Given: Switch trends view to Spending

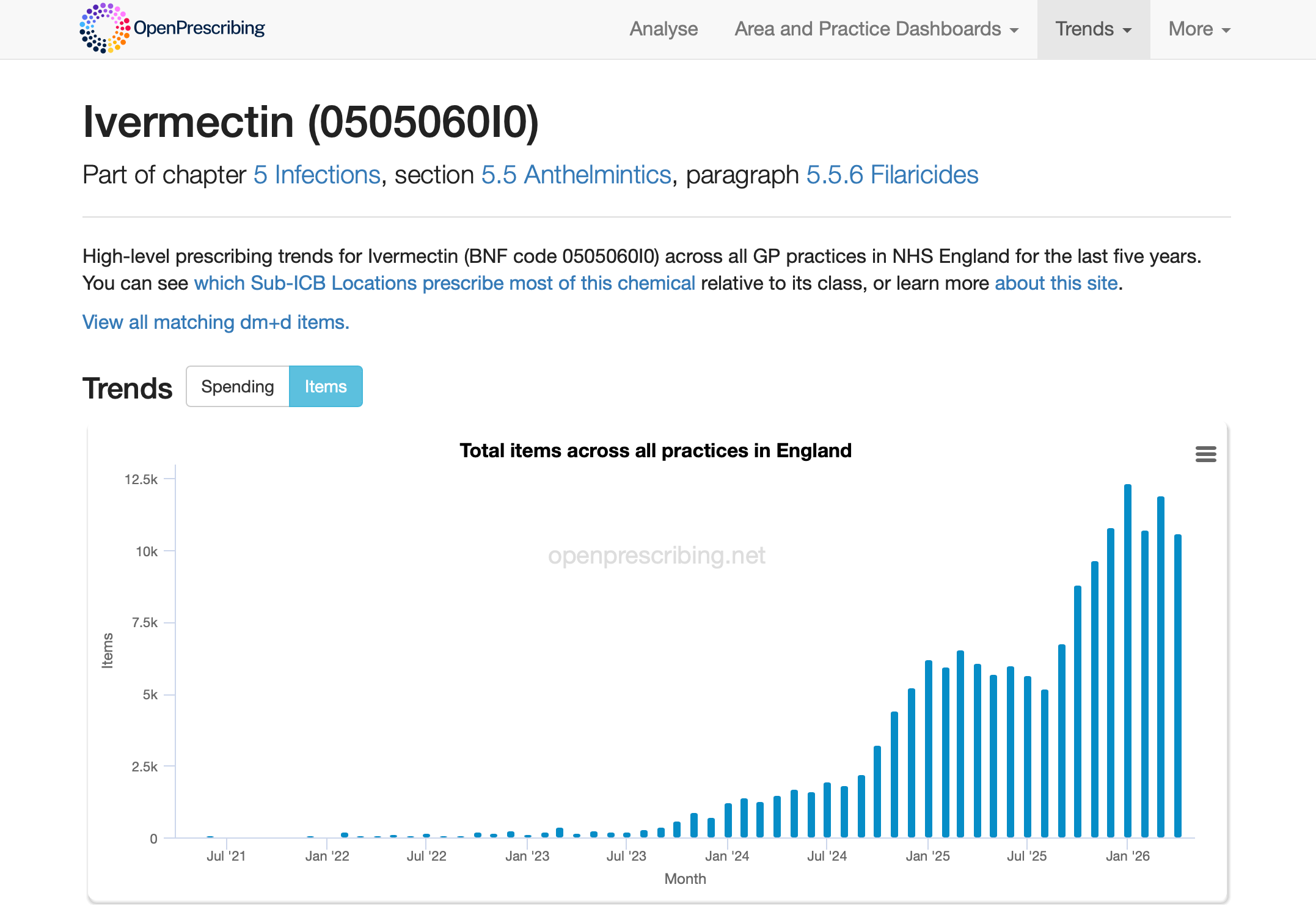Looking at the screenshot, I should pos(238,386).
